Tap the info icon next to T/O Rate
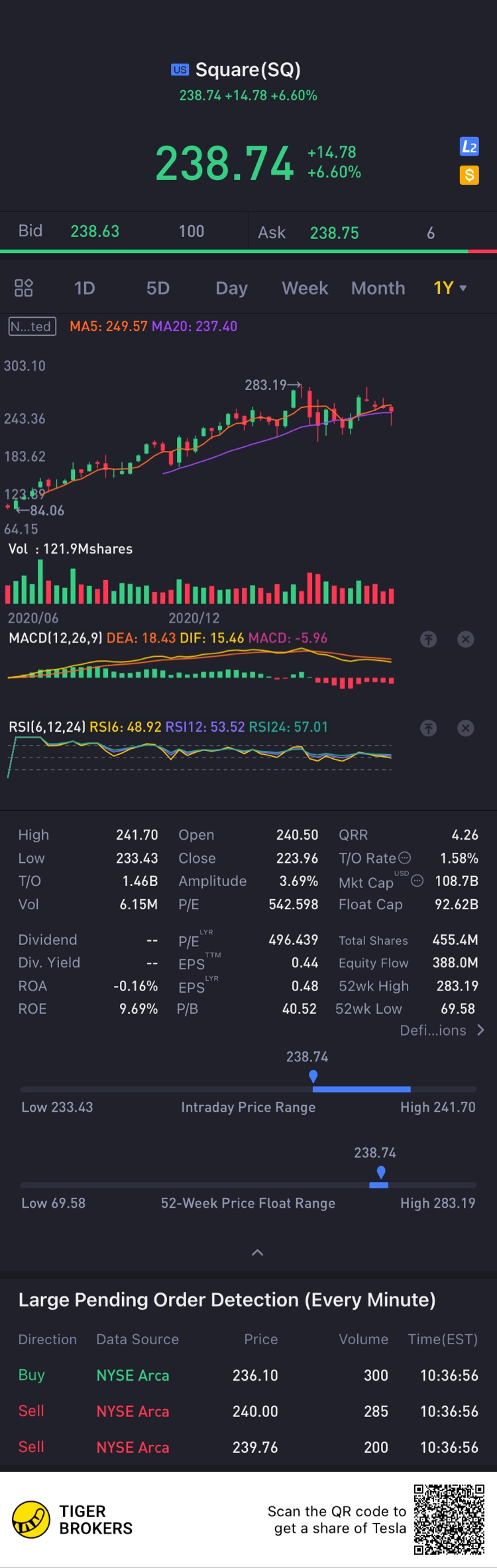Viewport: 497px width, 1568px height. (x=405, y=857)
